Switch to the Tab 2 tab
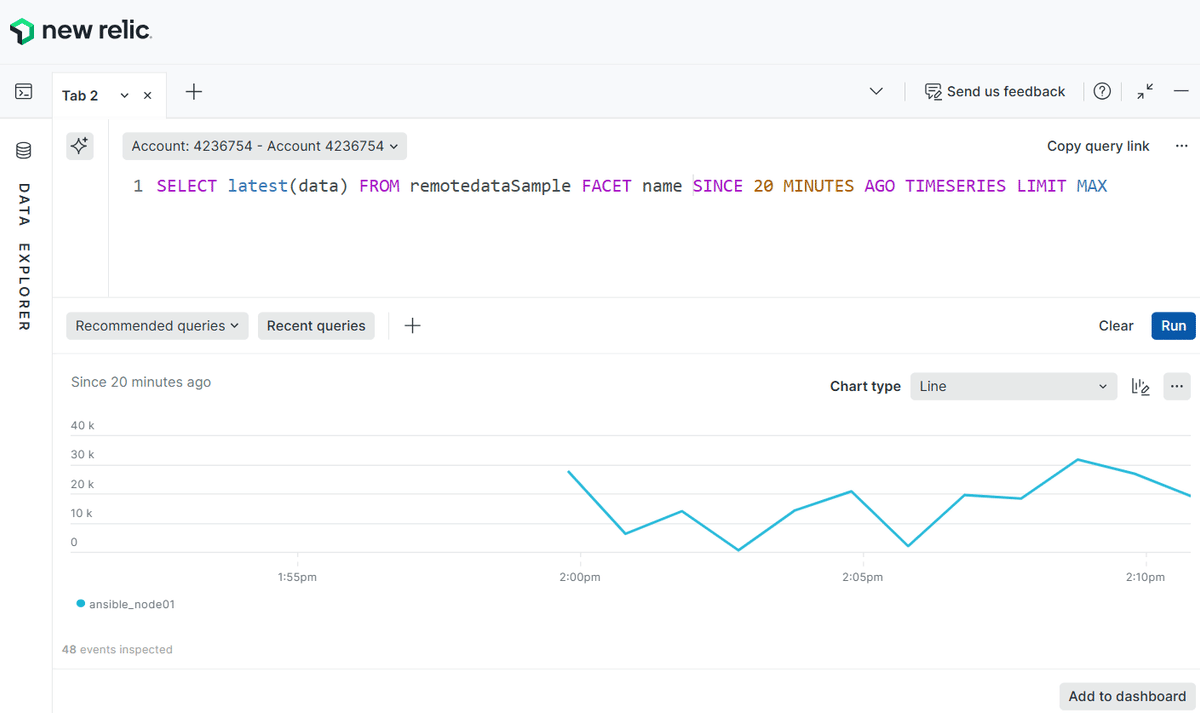1200x713 pixels. coord(80,95)
